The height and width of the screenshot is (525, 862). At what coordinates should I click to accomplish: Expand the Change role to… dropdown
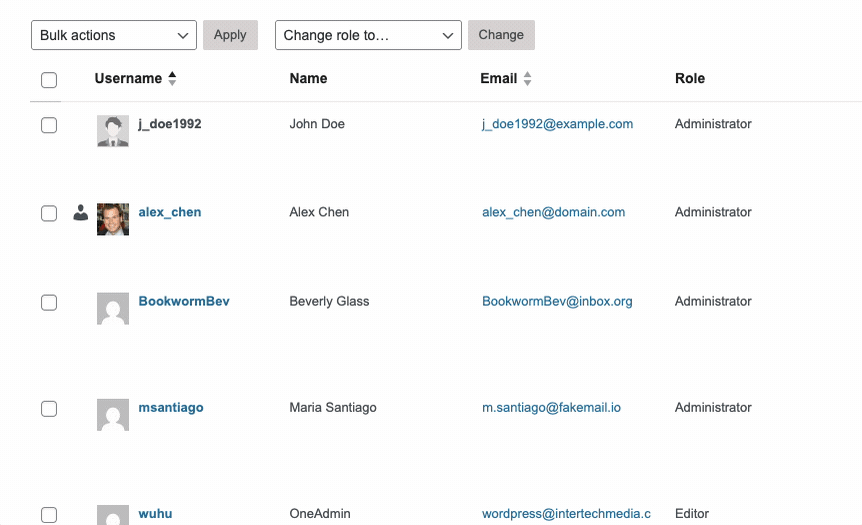pyautogui.click(x=368, y=35)
